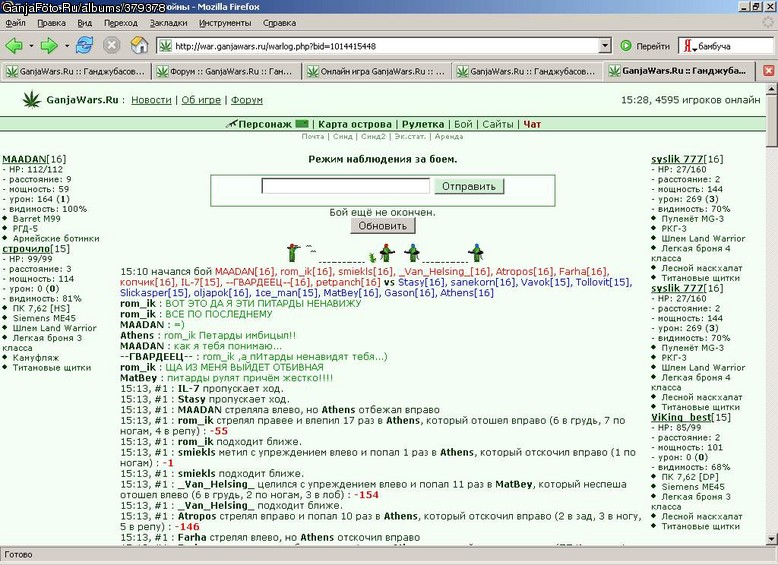Click the rightmost blue-helmet fighter sprite

[x=476, y=252]
